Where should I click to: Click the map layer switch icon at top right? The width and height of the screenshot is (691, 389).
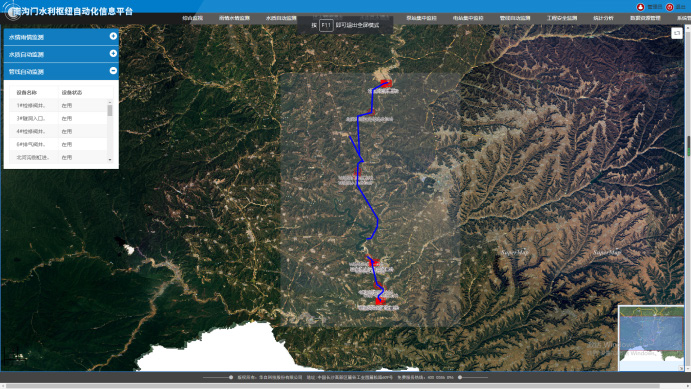click(x=677, y=33)
